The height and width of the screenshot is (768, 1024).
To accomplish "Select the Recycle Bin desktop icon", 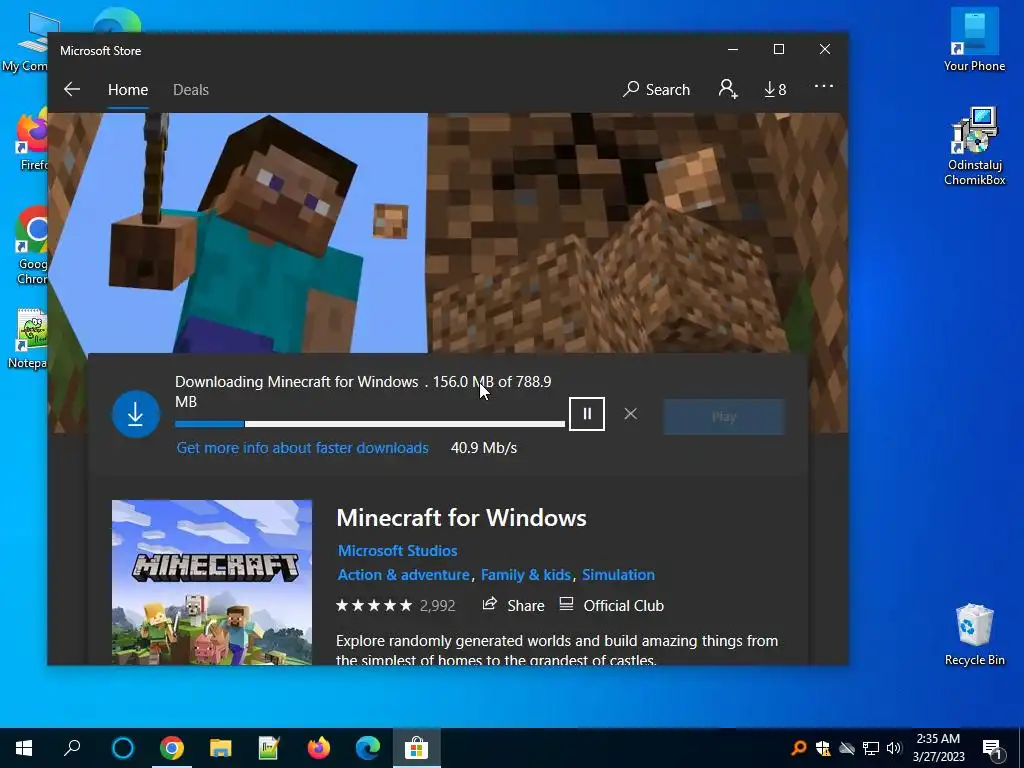I will click(x=974, y=635).
